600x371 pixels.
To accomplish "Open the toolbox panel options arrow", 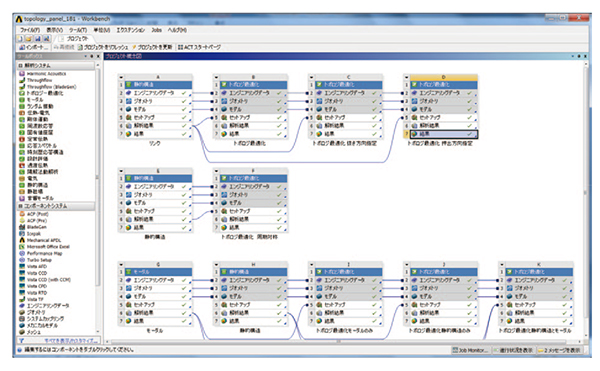I will [x=86, y=56].
